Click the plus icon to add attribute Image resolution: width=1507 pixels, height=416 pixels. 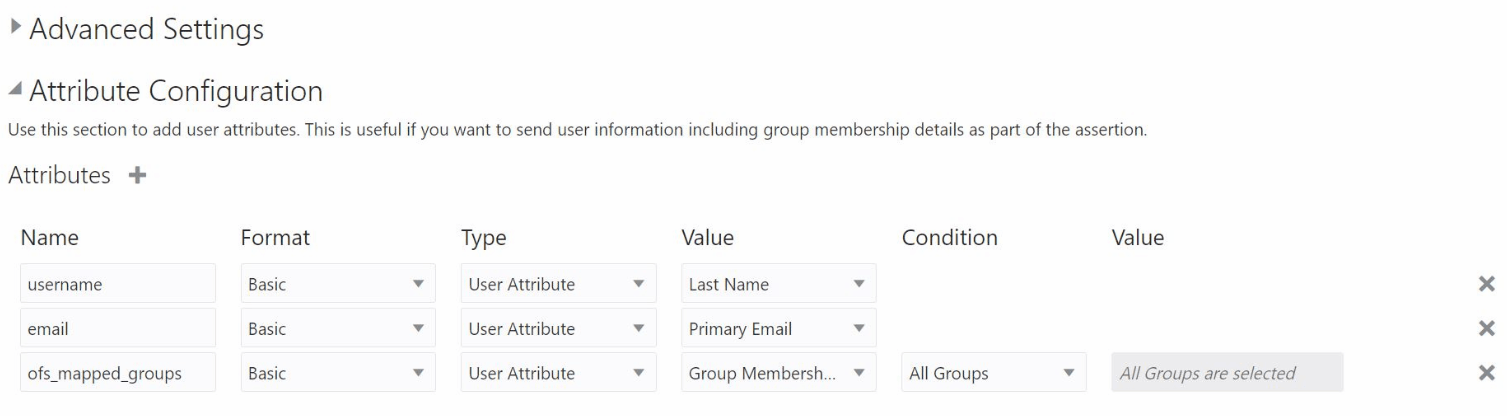[x=137, y=175]
